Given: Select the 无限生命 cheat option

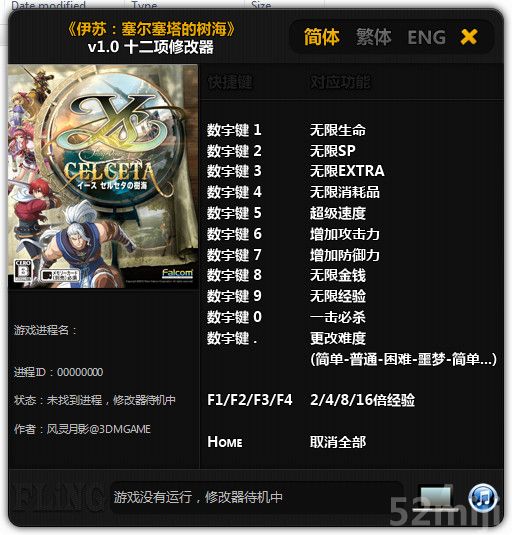Looking at the screenshot, I should coord(338,130).
